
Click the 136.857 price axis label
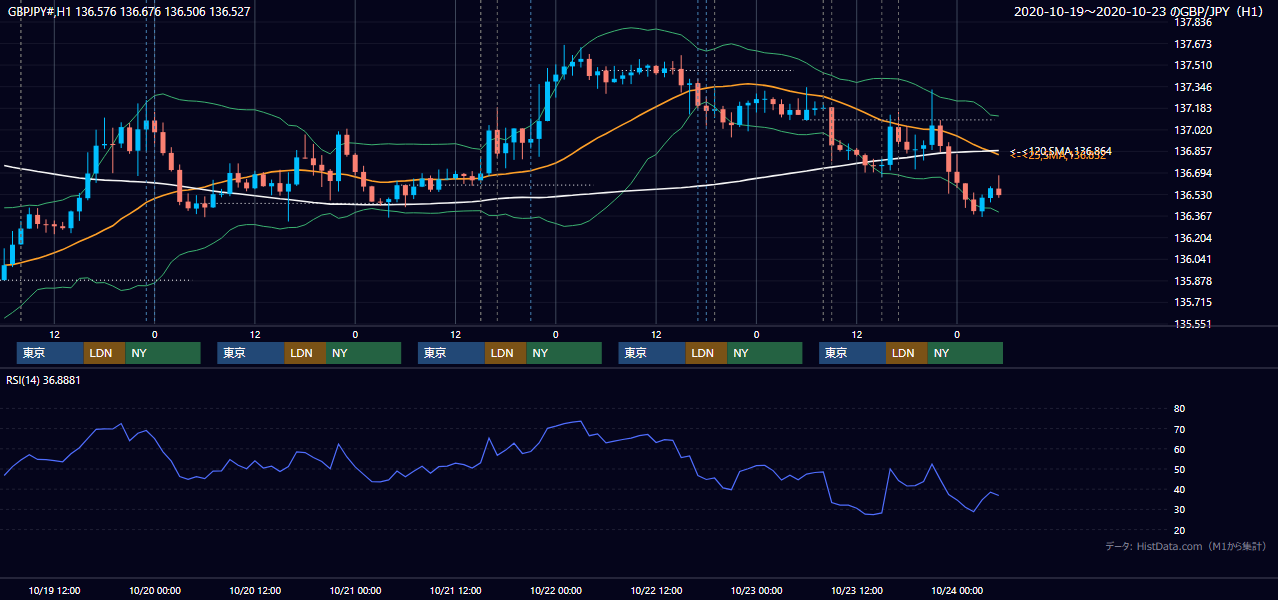point(1192,152)
